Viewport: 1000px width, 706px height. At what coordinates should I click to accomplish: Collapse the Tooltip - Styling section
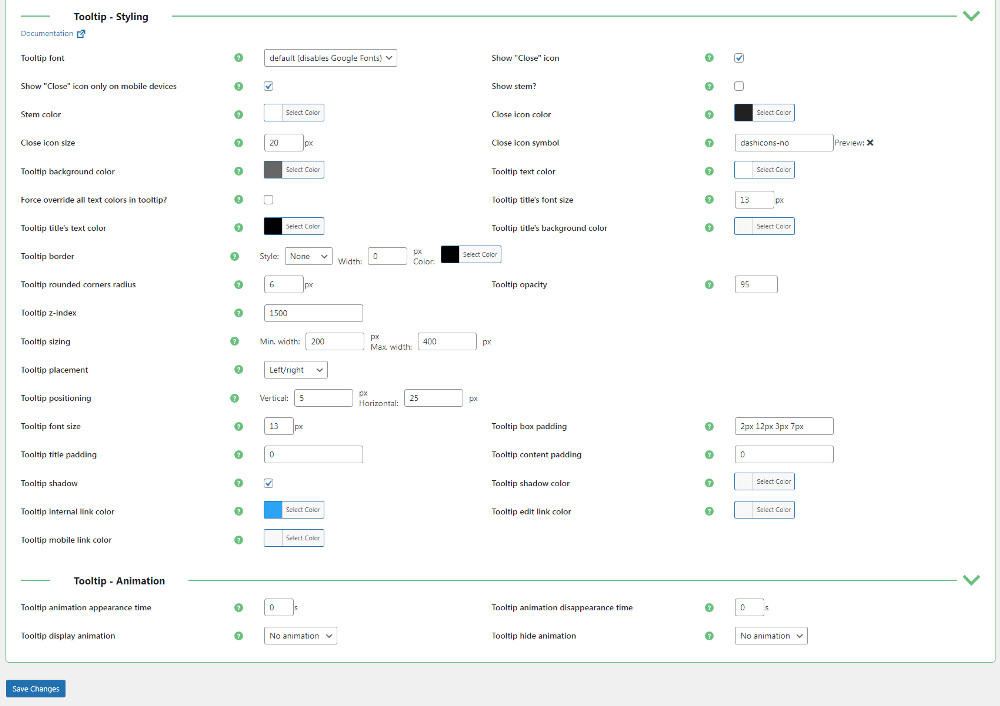click(970, 16)
